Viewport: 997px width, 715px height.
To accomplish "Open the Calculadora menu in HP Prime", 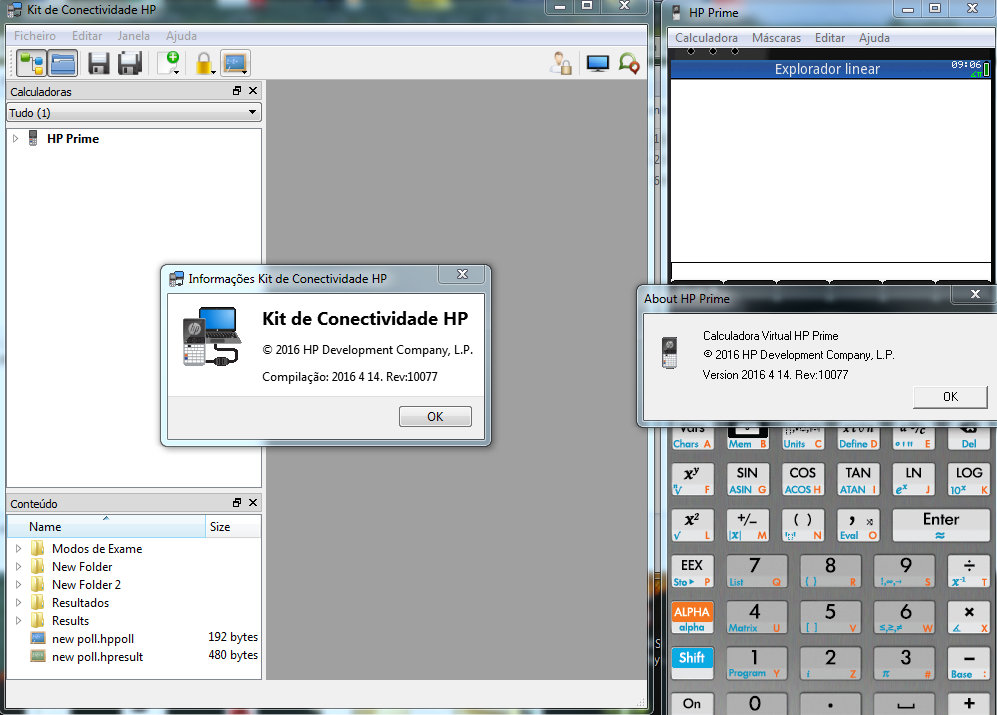I will 706,38.
